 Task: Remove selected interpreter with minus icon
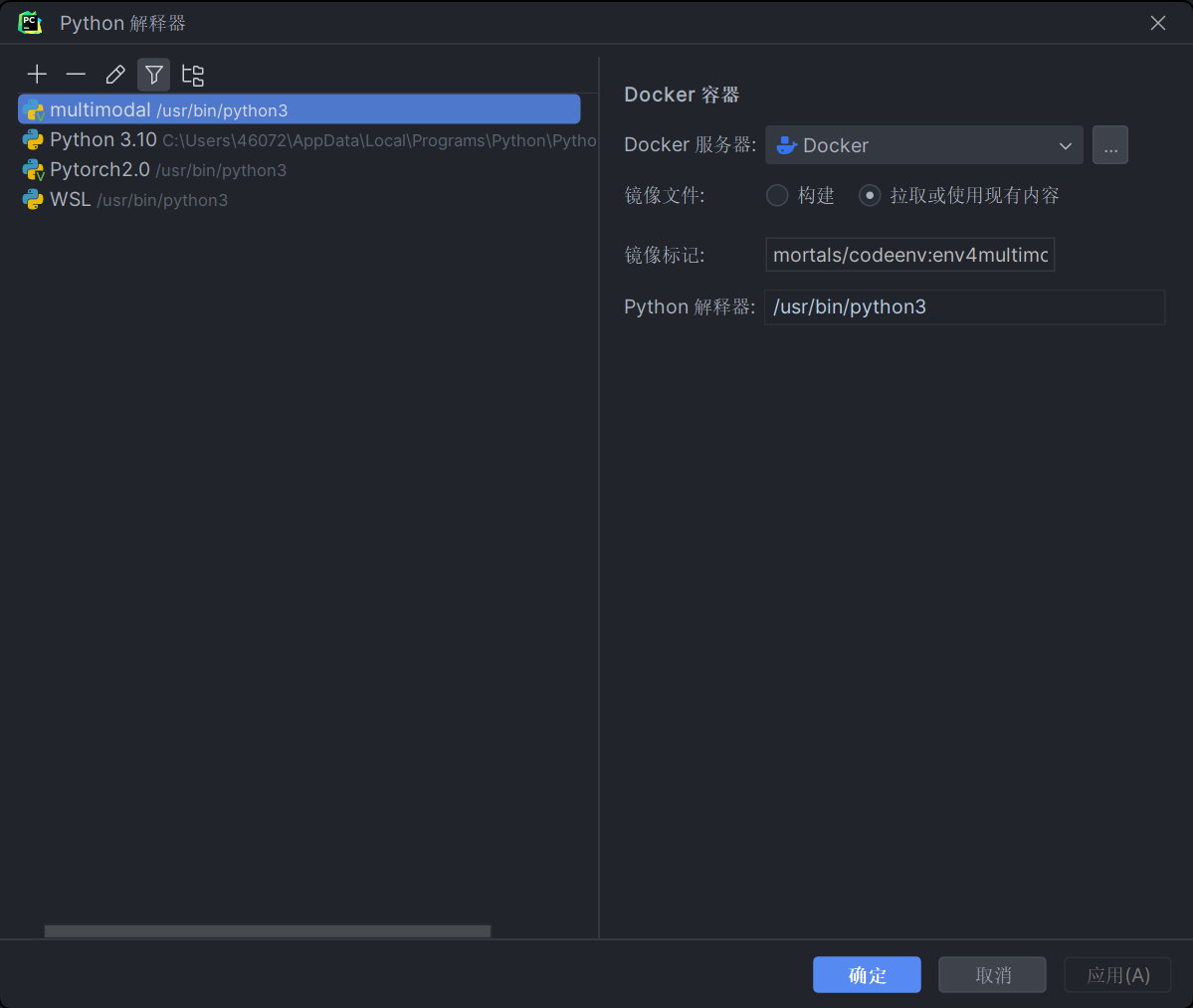click(76, 75)
